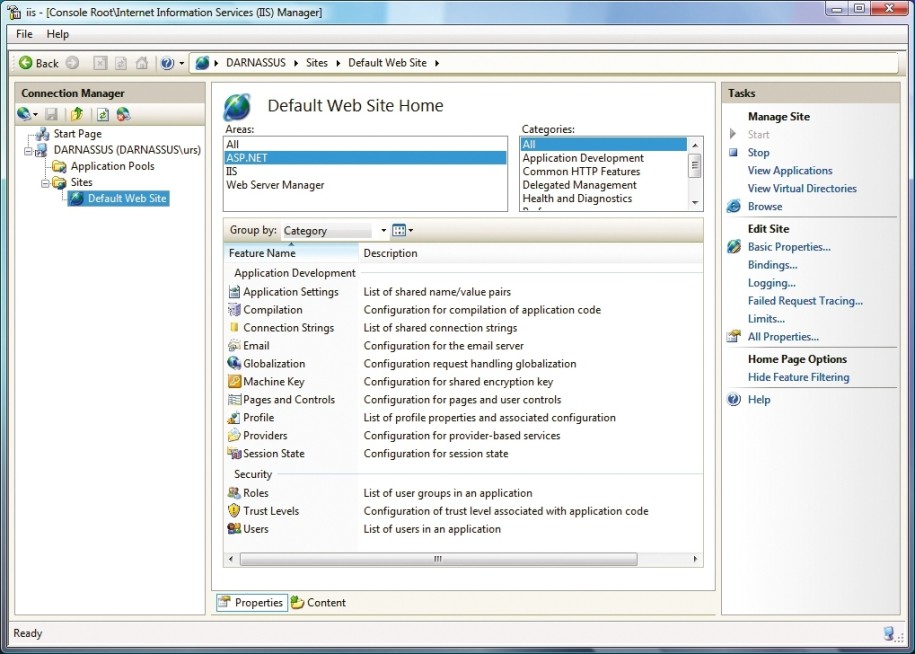Open the Globalization feature icon
Image resolution: width=915 pixels, height=654 pixels.
point(234,363)
